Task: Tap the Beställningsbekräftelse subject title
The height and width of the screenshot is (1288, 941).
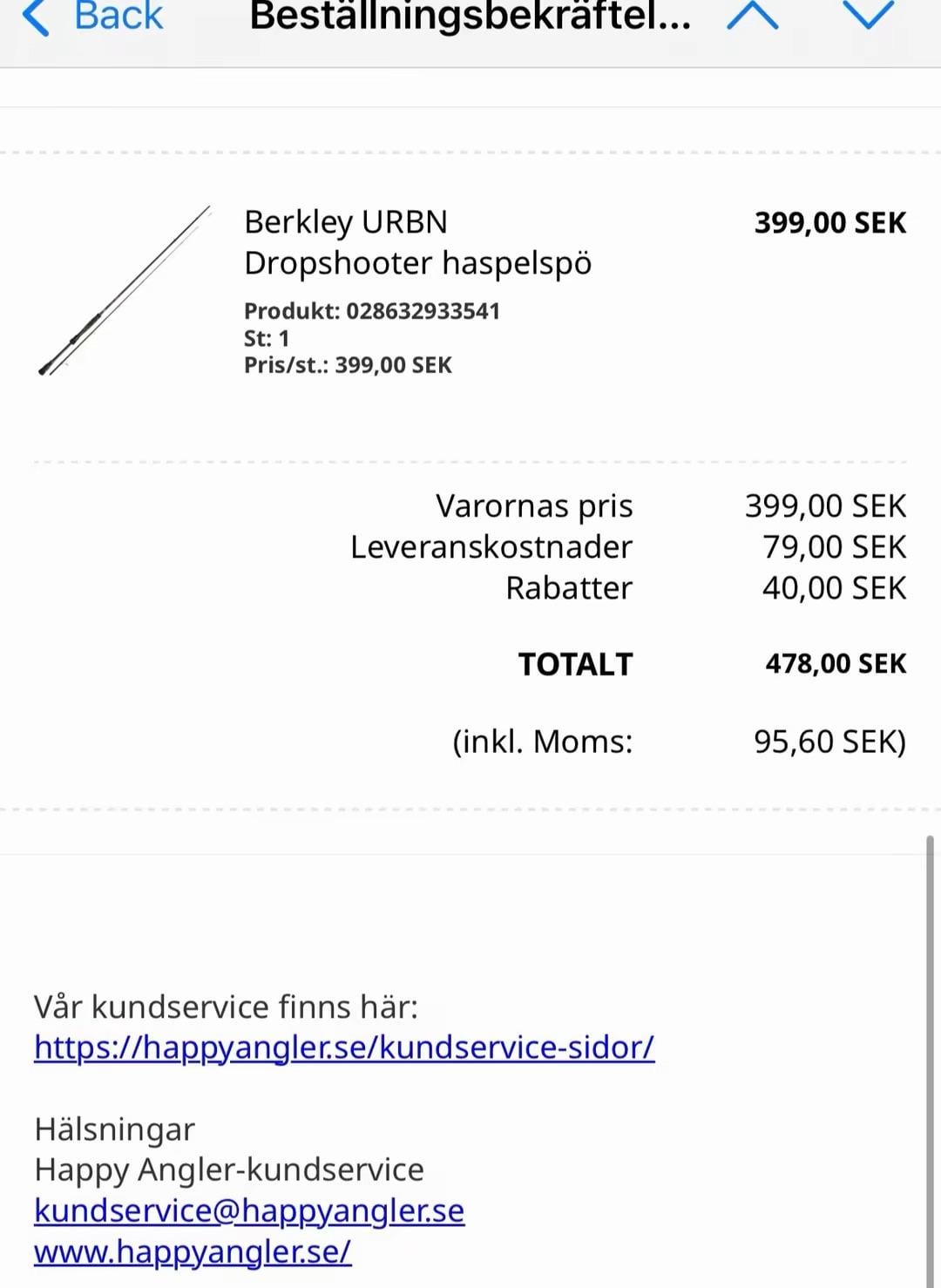Action: coord(470,17)
